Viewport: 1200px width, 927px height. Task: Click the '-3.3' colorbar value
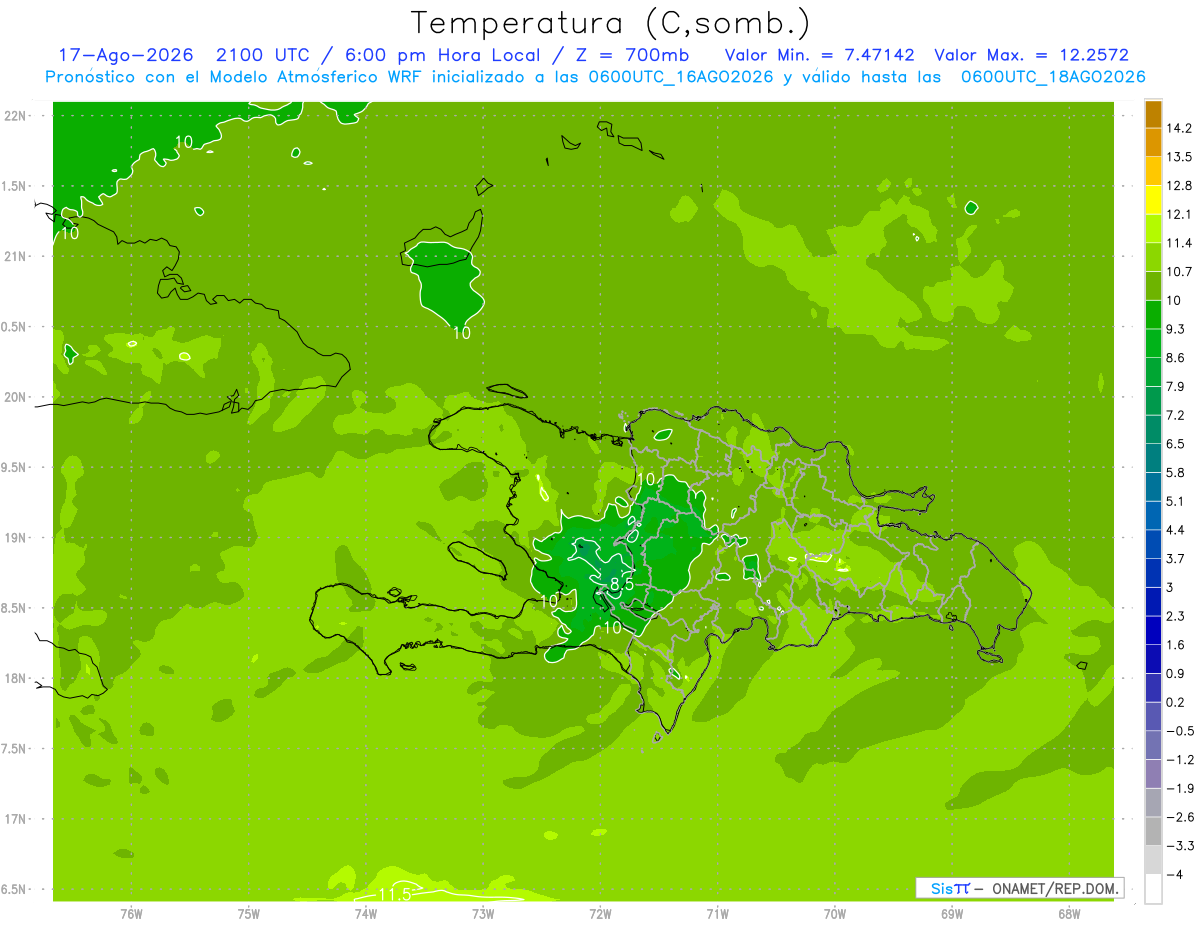1180,846
